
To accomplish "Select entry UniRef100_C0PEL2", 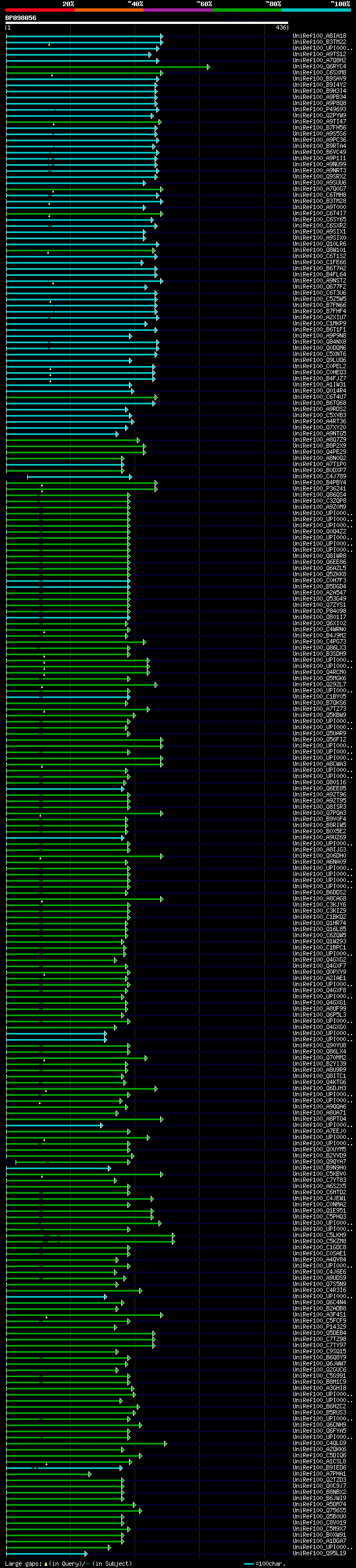I will (x=319, y=367).
